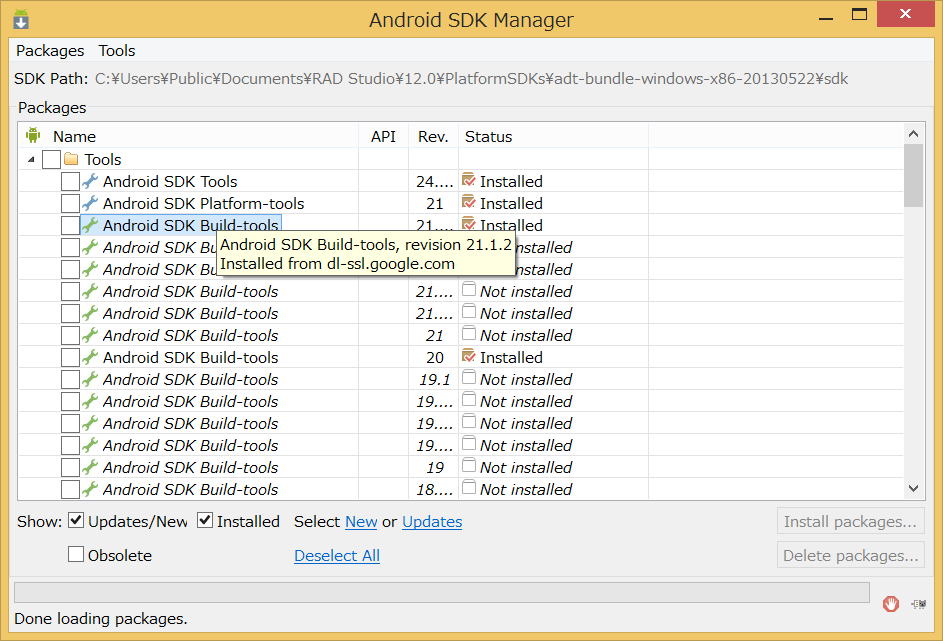The width and height of the screenshot is (943, 641).
Task: Click the Name column header
Action: (74, 136)
